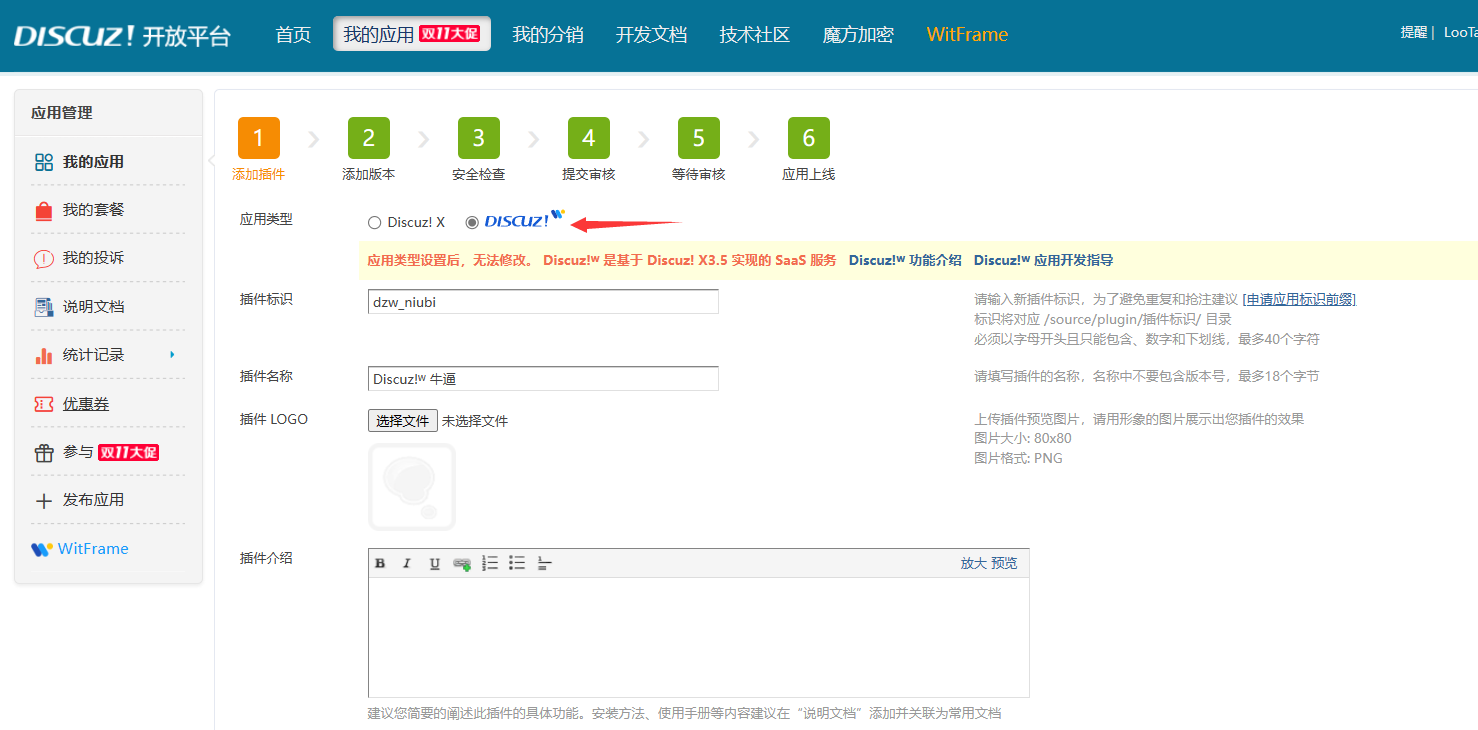Select the Bold formatting icon in plugin intro editor
The image size is (1478, 730).
pos(380,563)
